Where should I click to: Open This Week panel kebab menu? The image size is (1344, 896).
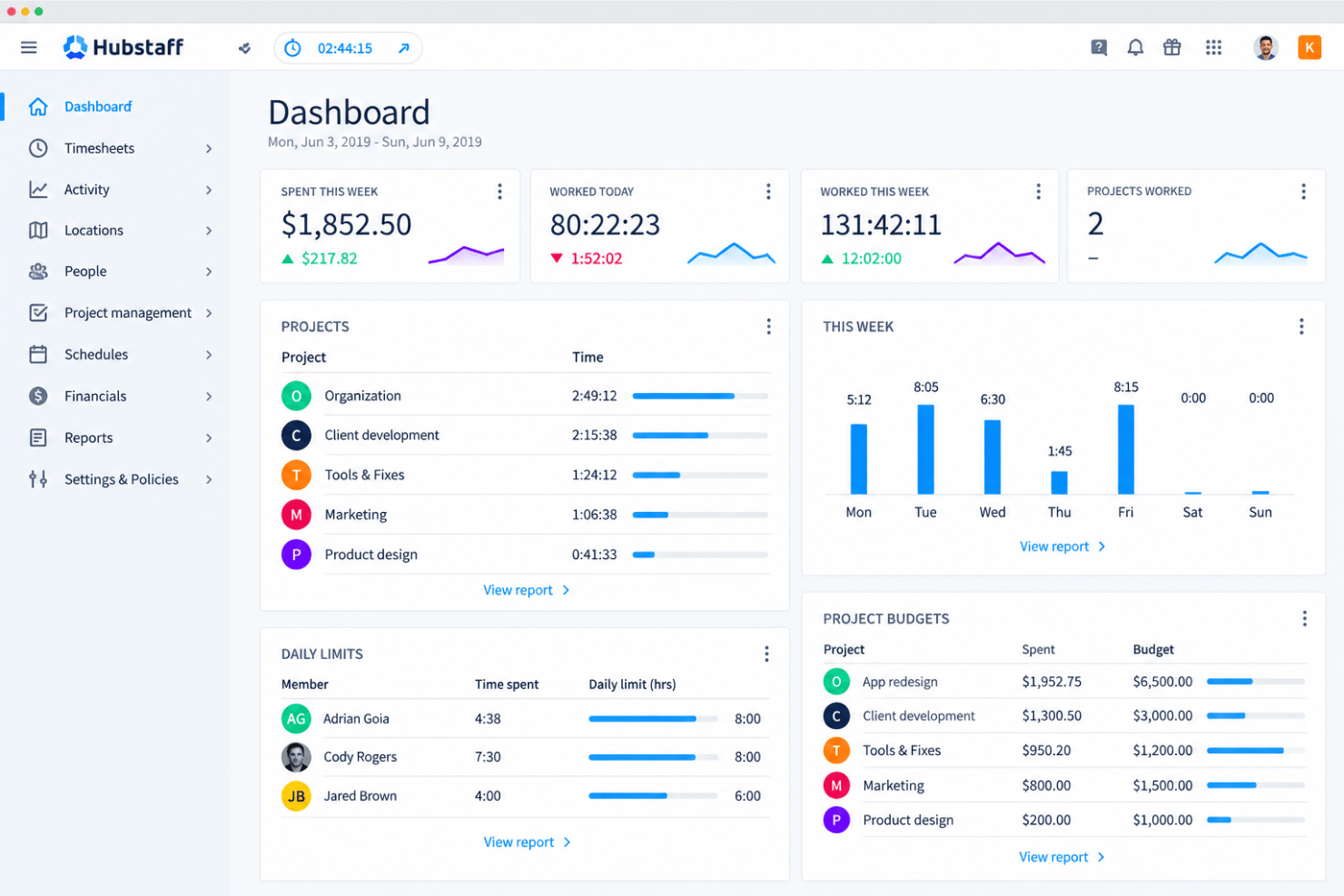click(x=1301, y=327)
